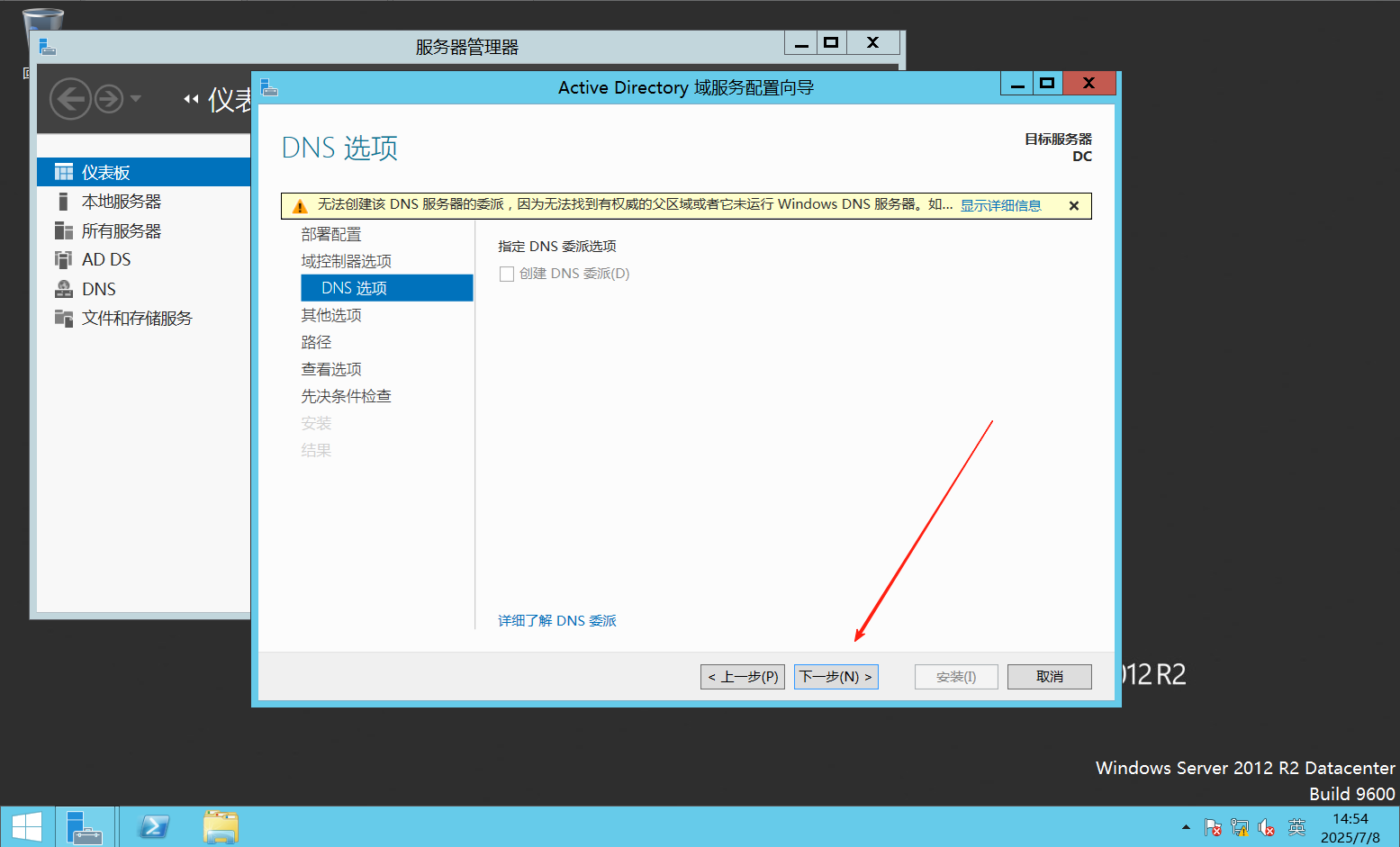Click the 指定 DNS 委派选项 label
The height and width of the screenshot is (847, 1400).
coord(557,246)
